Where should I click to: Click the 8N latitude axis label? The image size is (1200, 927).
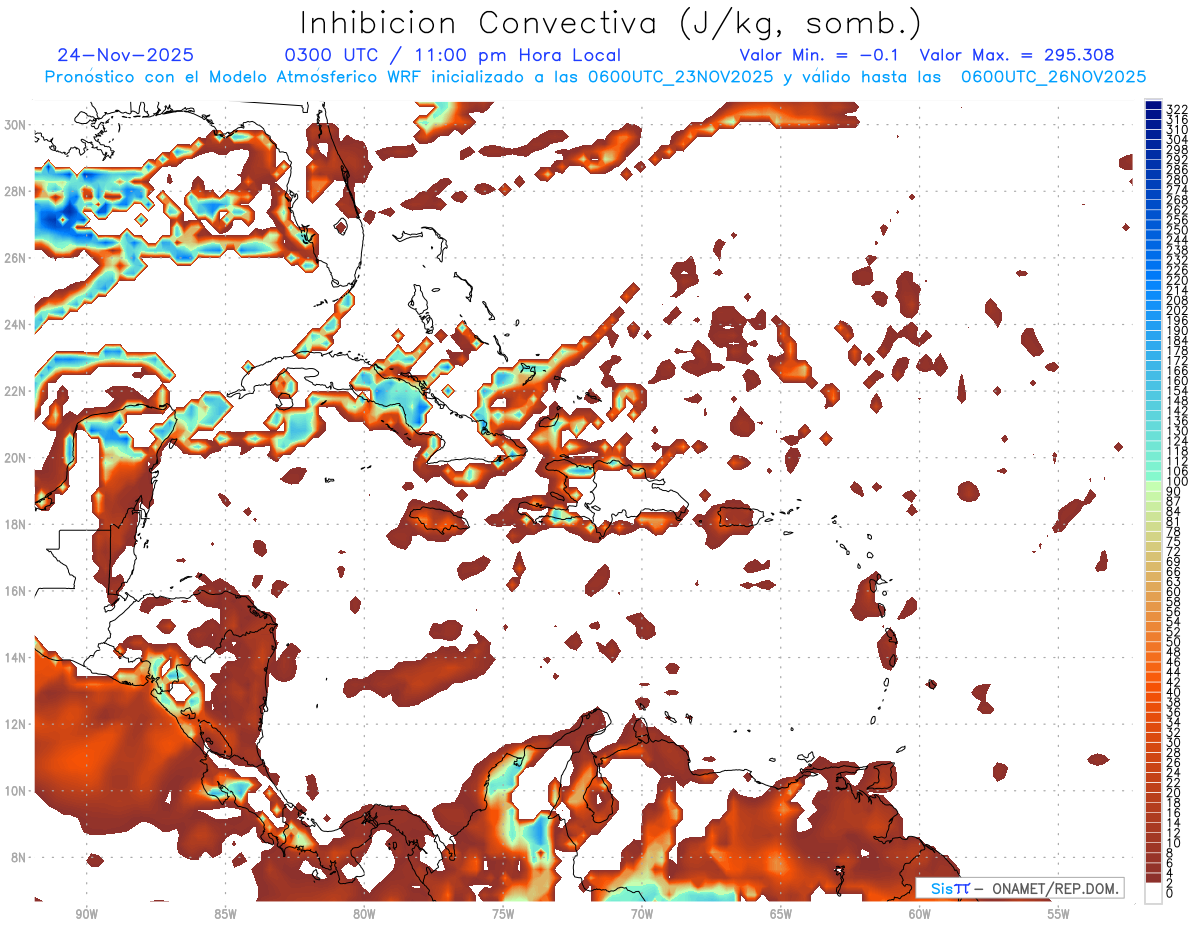[x=17, y=857]
